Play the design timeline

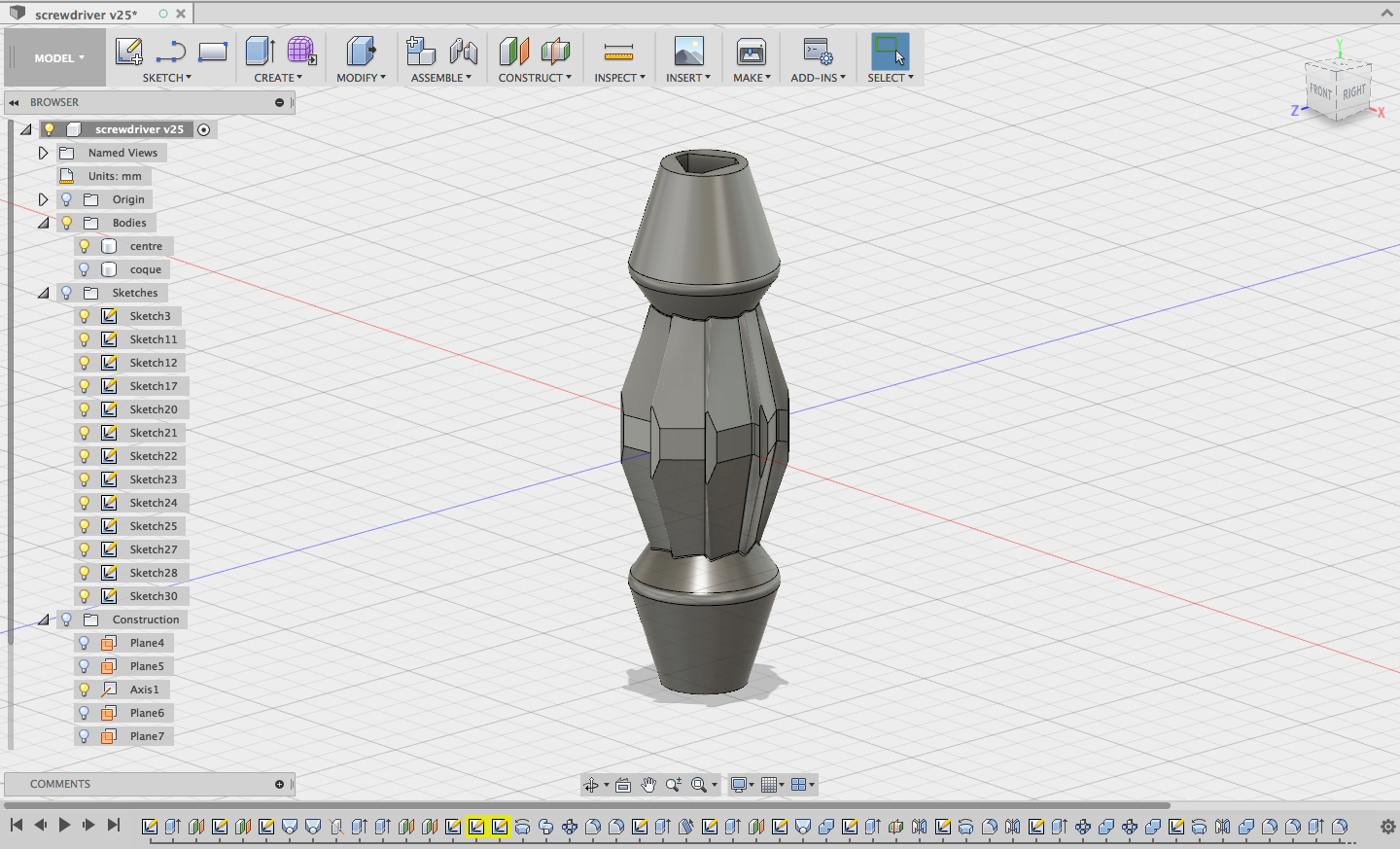pos(64,825)
